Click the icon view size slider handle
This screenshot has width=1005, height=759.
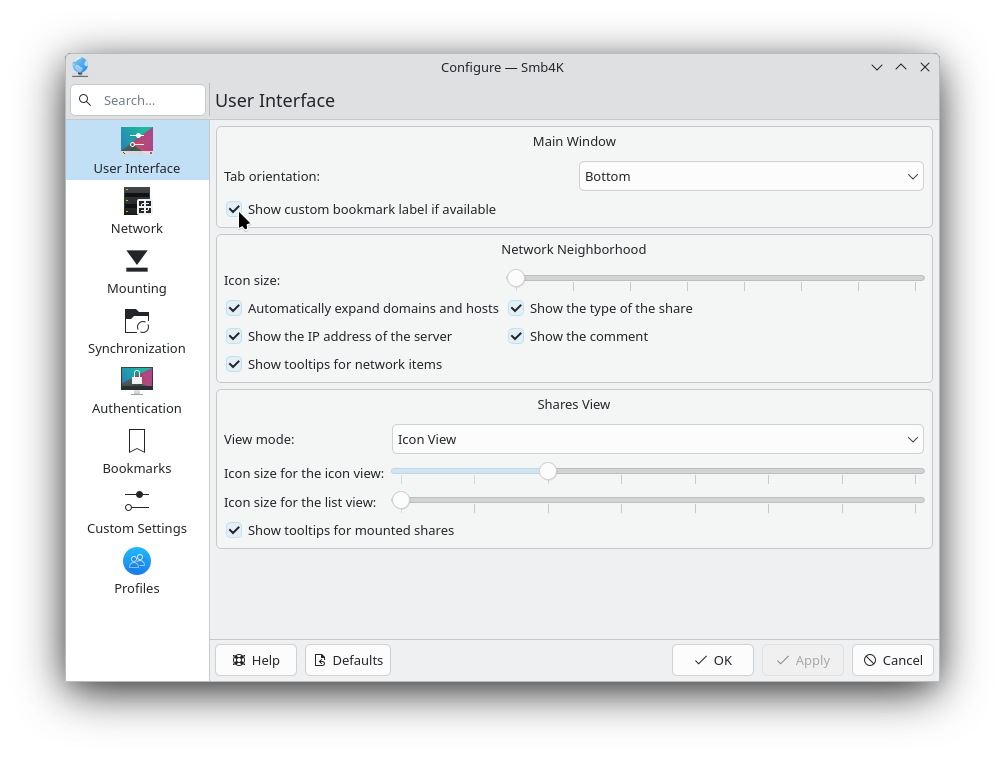pos(548,471)
